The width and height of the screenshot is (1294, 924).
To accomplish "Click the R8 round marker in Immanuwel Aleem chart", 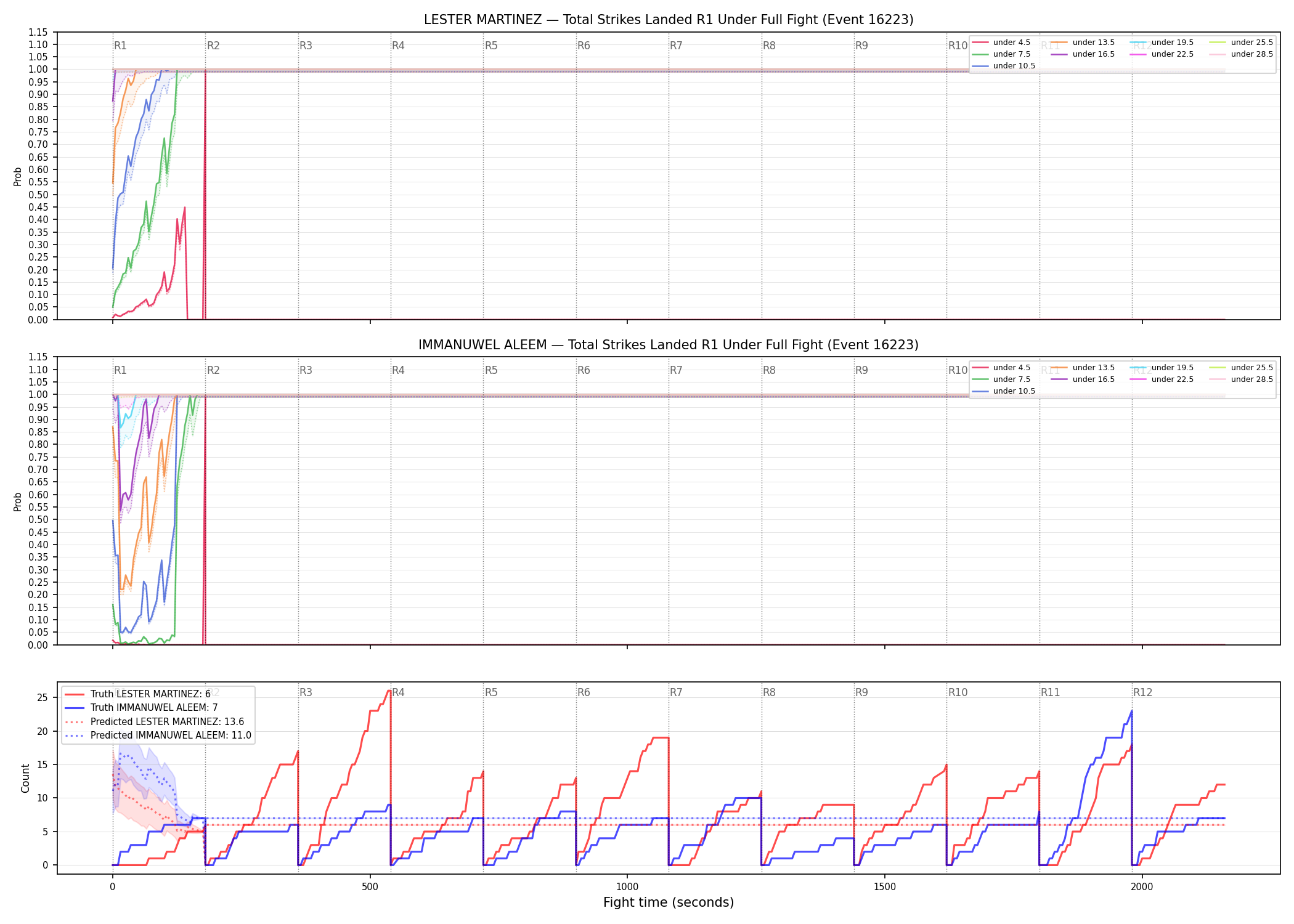I will (x=769, y=370).
